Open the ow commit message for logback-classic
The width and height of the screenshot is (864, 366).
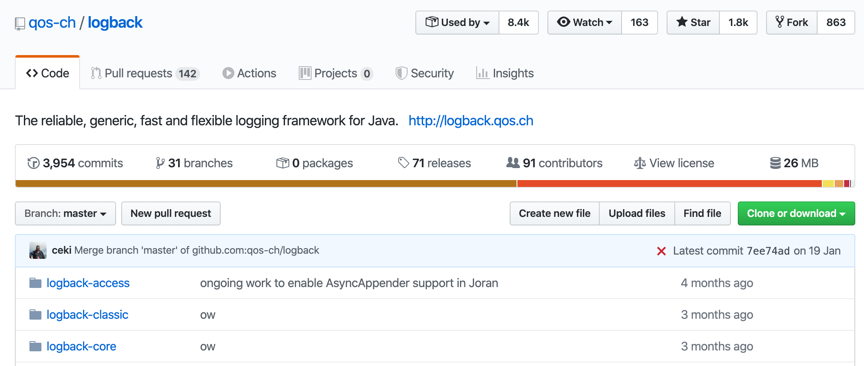click(x=208, y=315)
